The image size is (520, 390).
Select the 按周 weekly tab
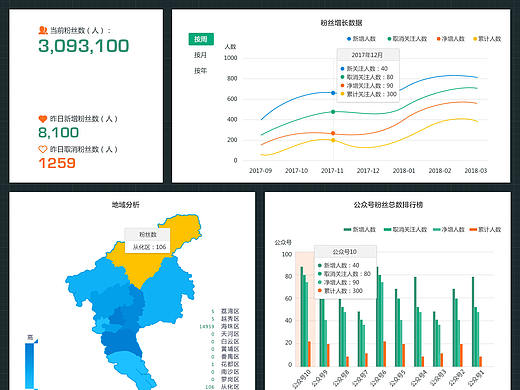[x=201, y=39]
